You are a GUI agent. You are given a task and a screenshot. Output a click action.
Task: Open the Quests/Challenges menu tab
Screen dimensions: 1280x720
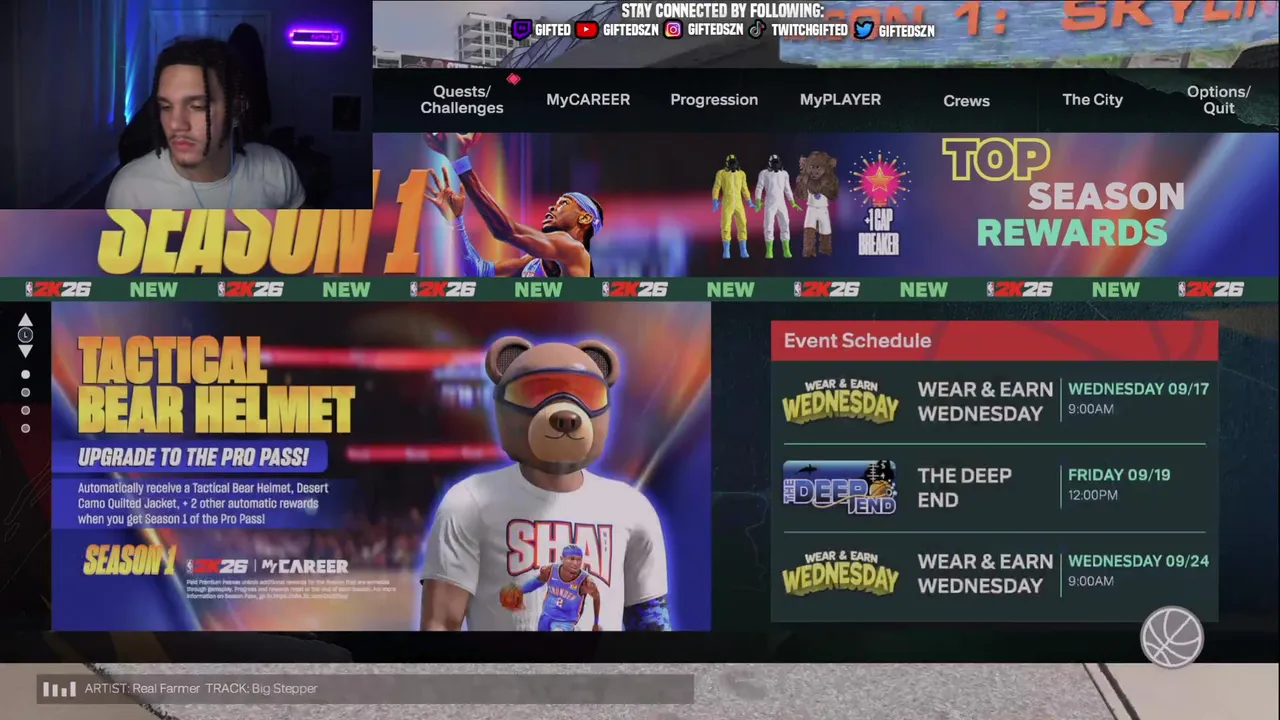click(461, 100)
